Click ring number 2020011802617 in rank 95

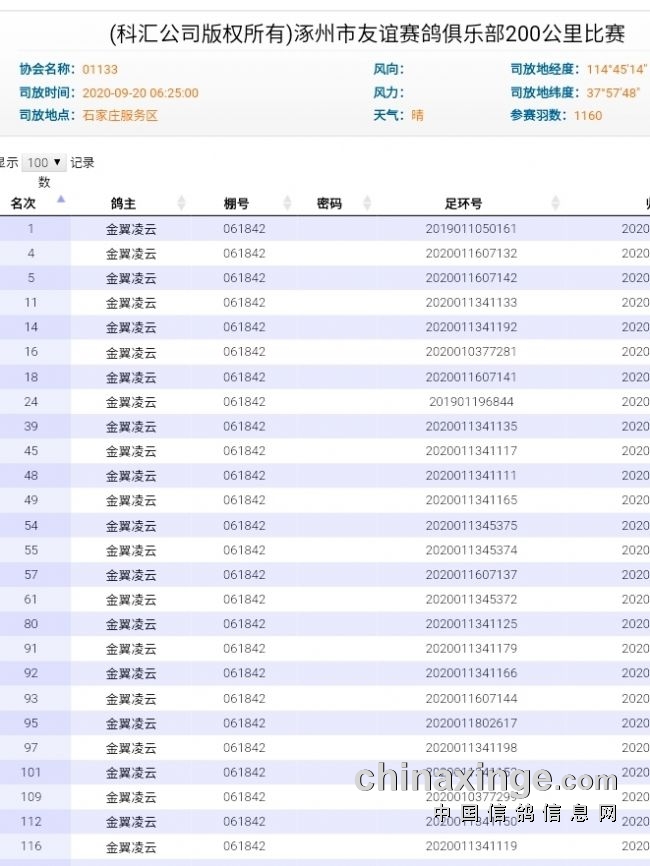[471, 723]
